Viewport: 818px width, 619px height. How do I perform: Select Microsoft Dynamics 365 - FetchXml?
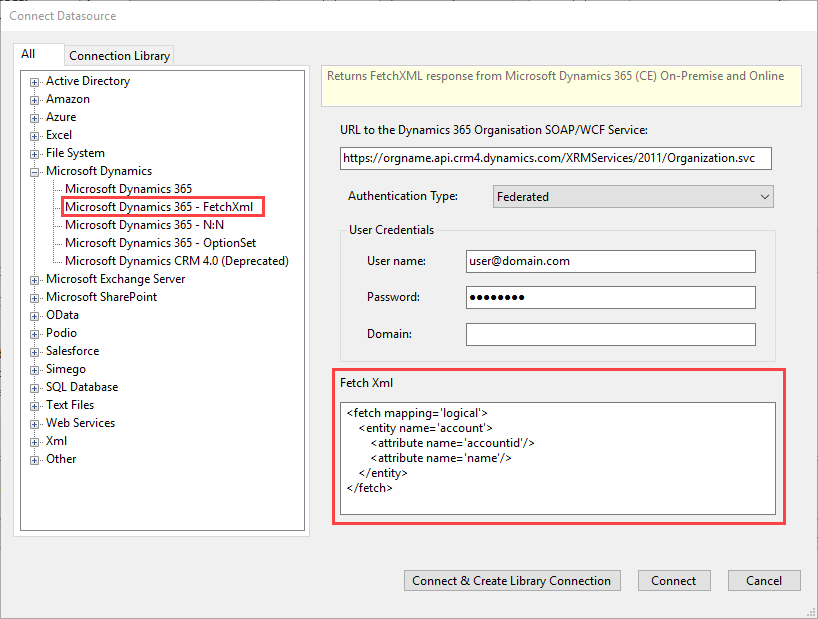point(159,207)
